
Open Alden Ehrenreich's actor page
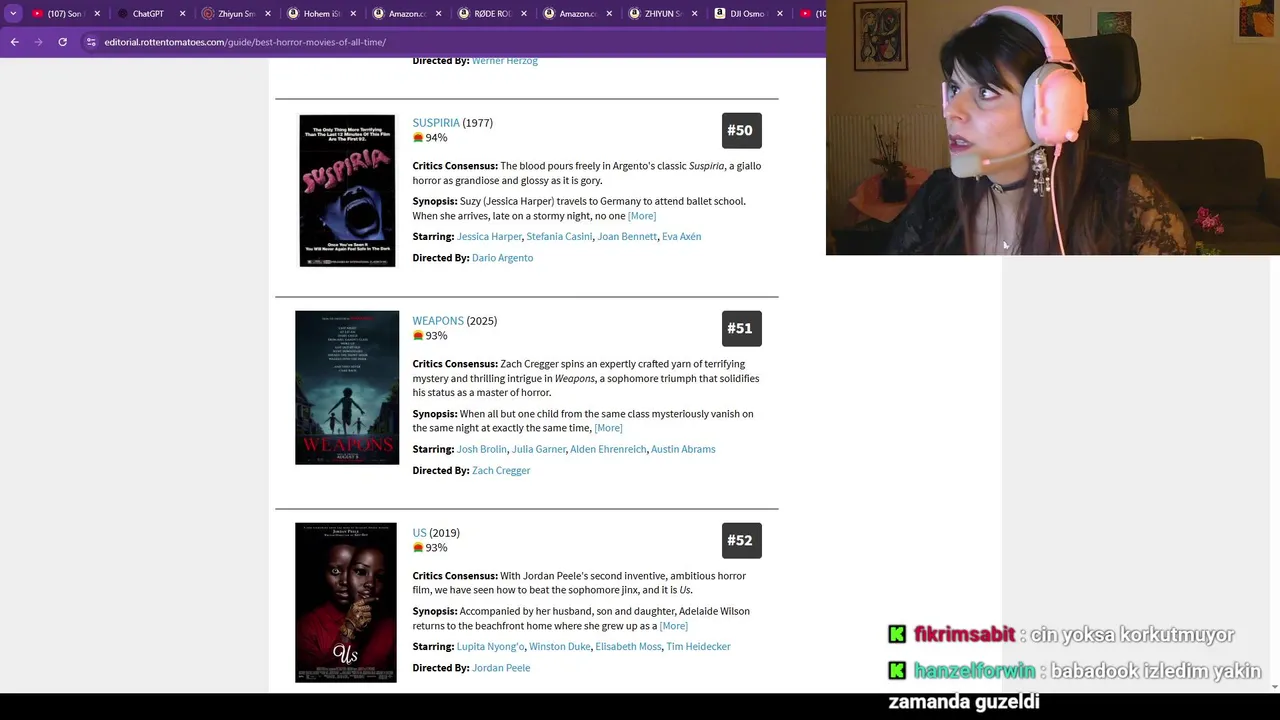coord(608,449)
